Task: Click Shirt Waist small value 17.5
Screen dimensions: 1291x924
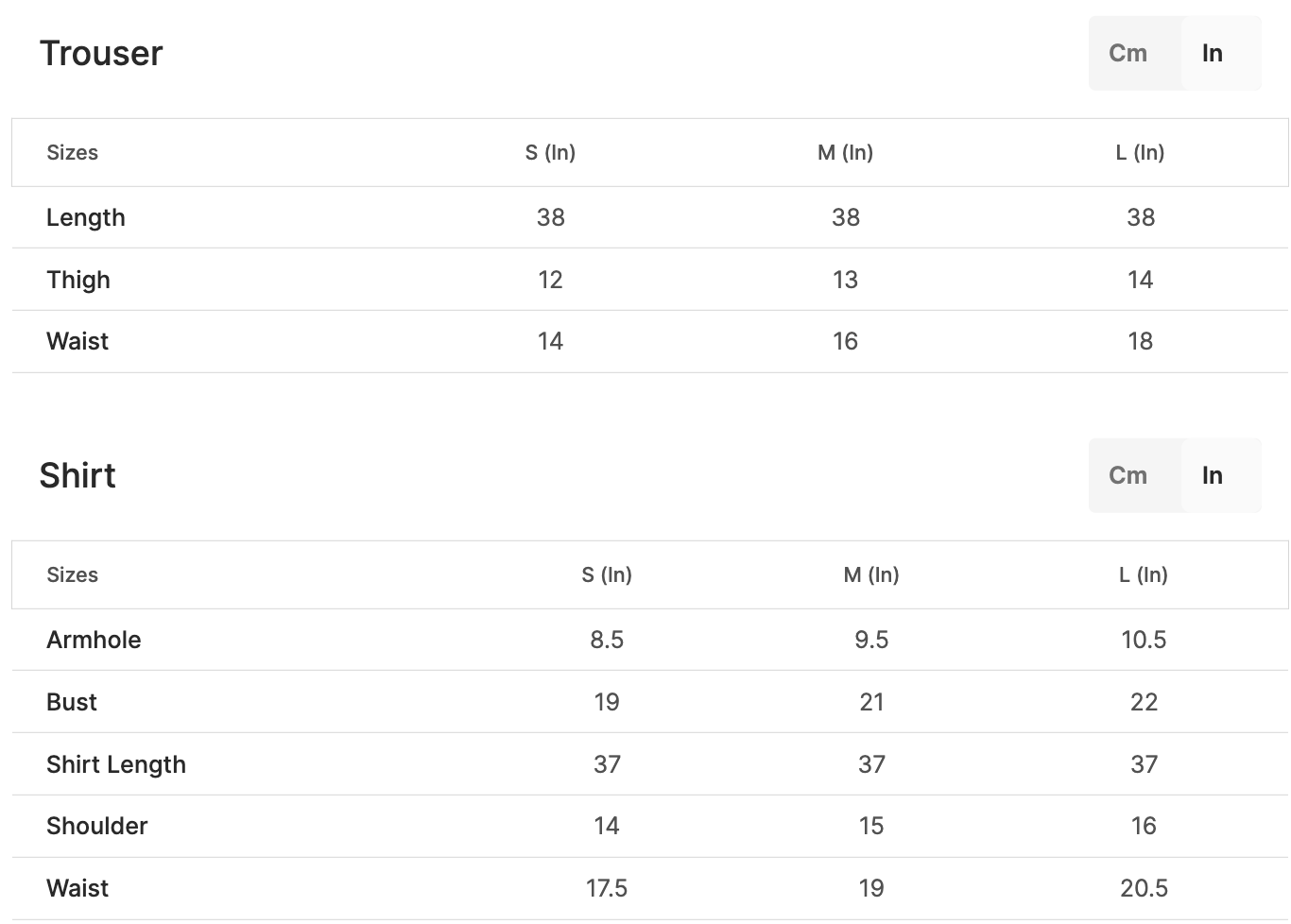Action: click(x=607, y=889)
